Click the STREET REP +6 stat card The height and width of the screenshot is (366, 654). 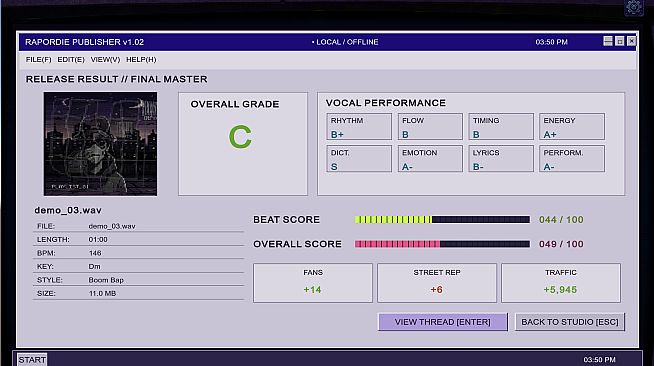click(437, 283)
